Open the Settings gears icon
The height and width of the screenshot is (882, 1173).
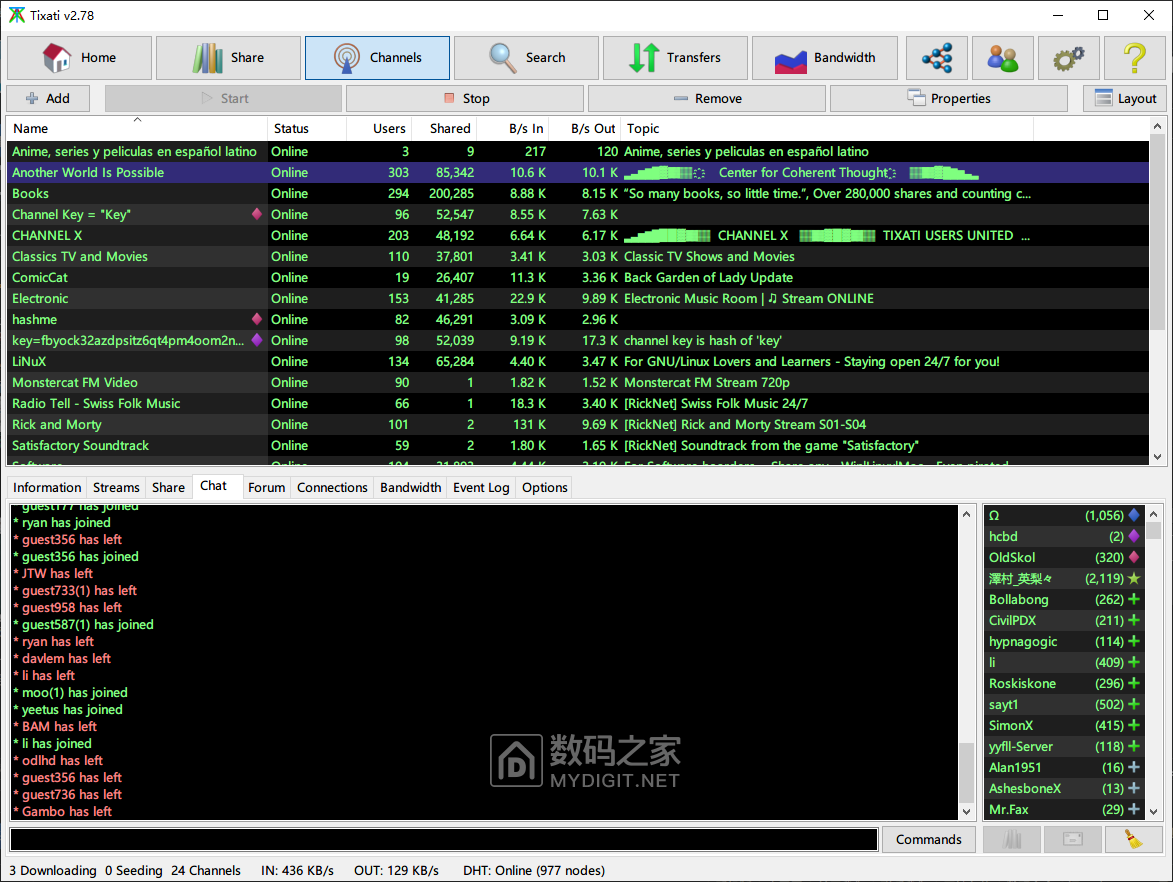pyautogui.click(x=1068, y=58)
